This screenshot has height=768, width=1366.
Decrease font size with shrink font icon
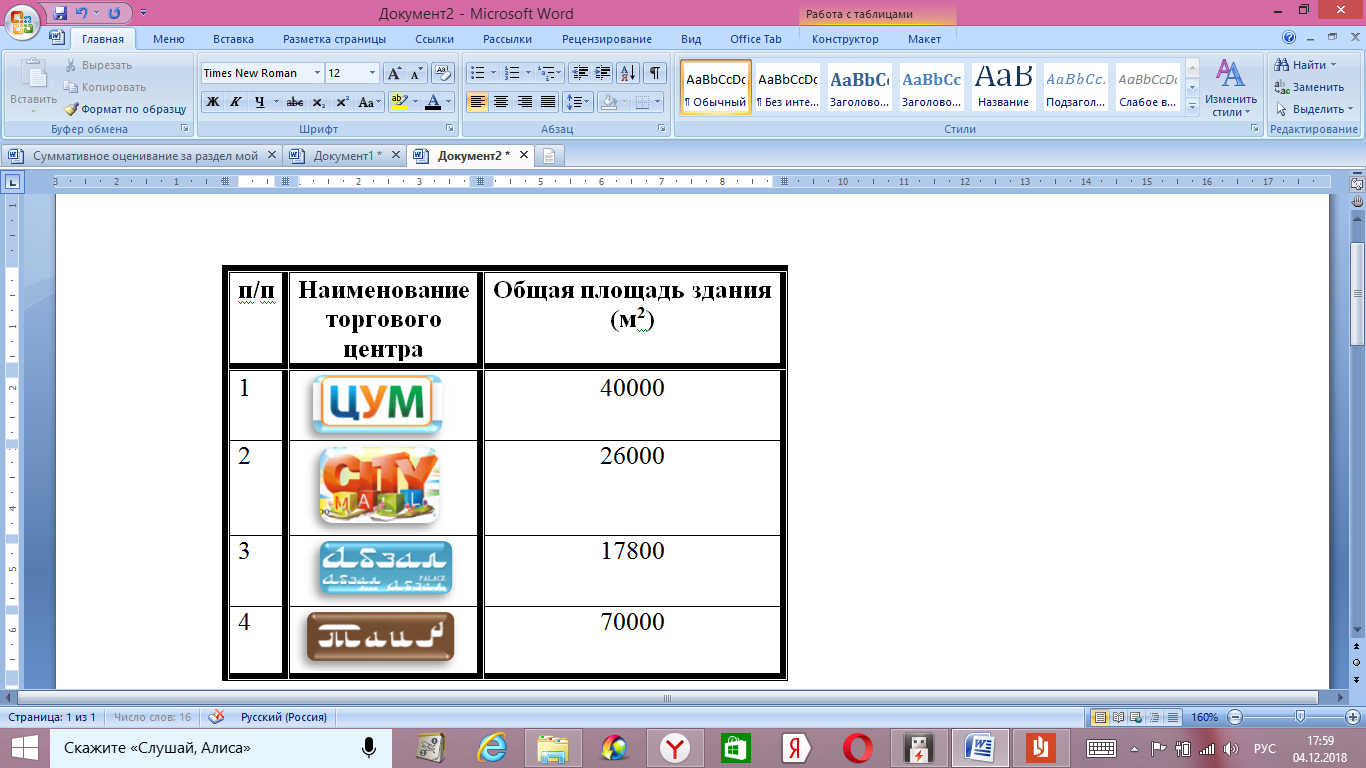[x=416, y=73]
